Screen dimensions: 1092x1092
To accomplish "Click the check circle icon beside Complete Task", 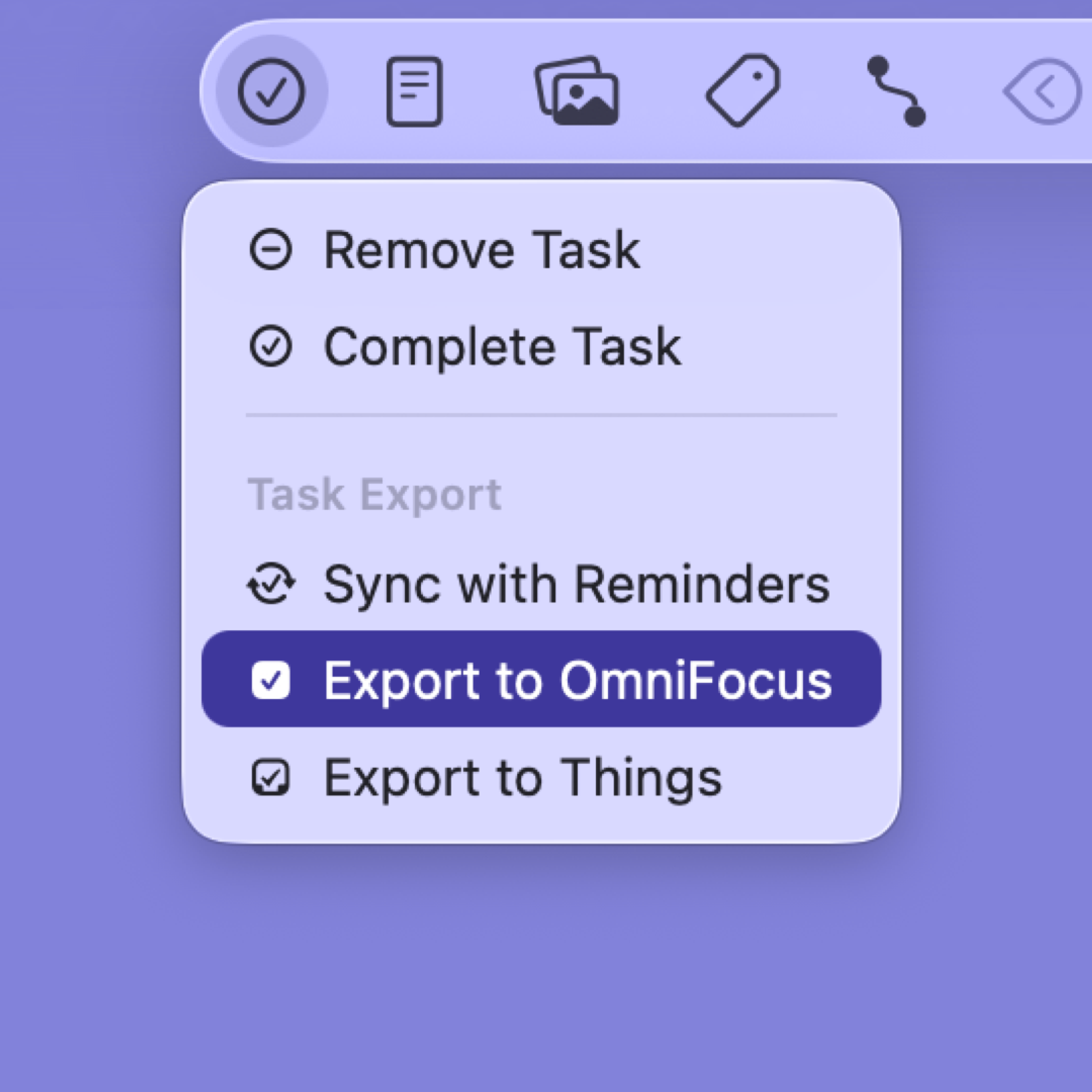I will pyautogui.click(x=272, y=345).
